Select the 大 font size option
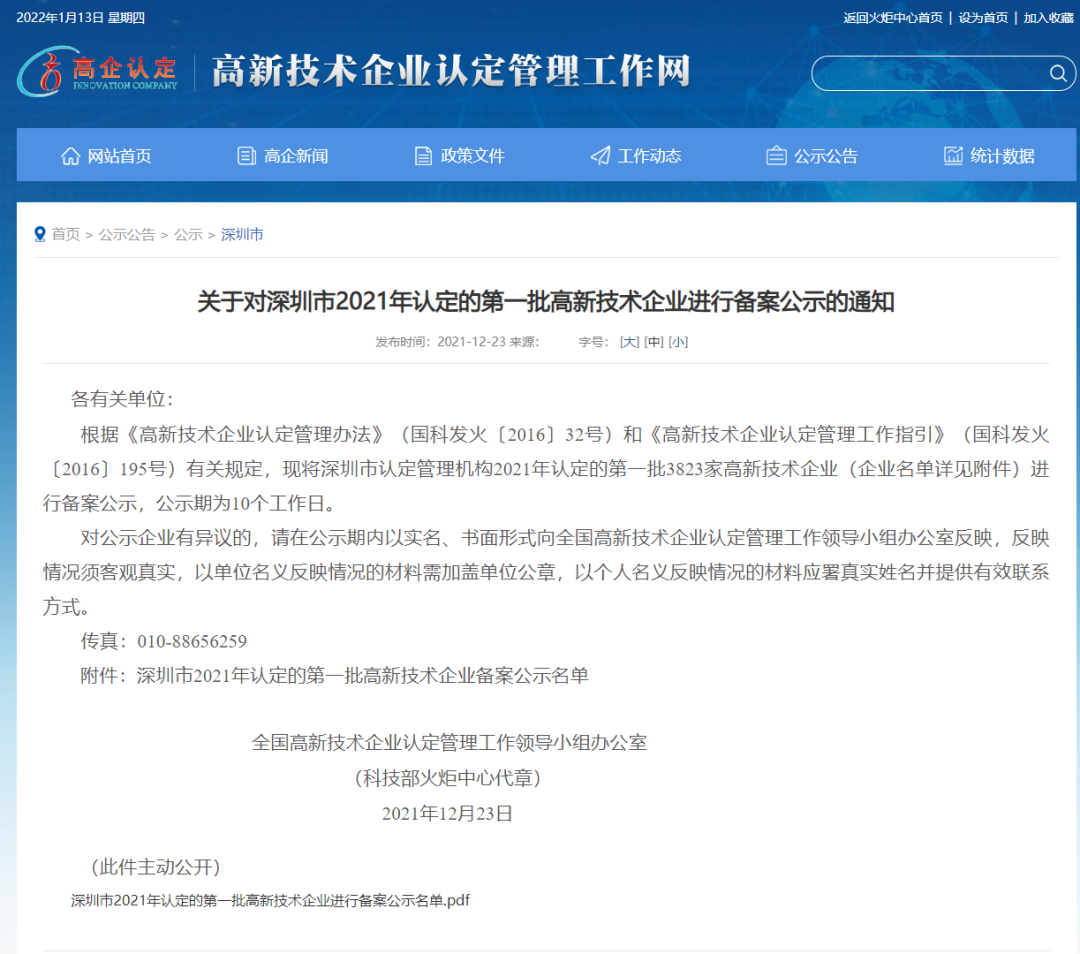 tap(627, 341)
